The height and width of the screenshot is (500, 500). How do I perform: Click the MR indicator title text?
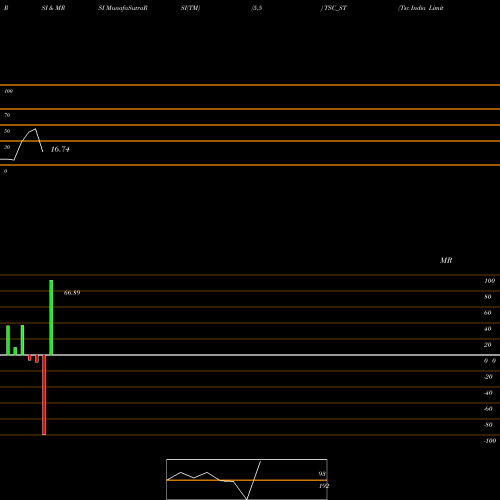coord(446,260)
